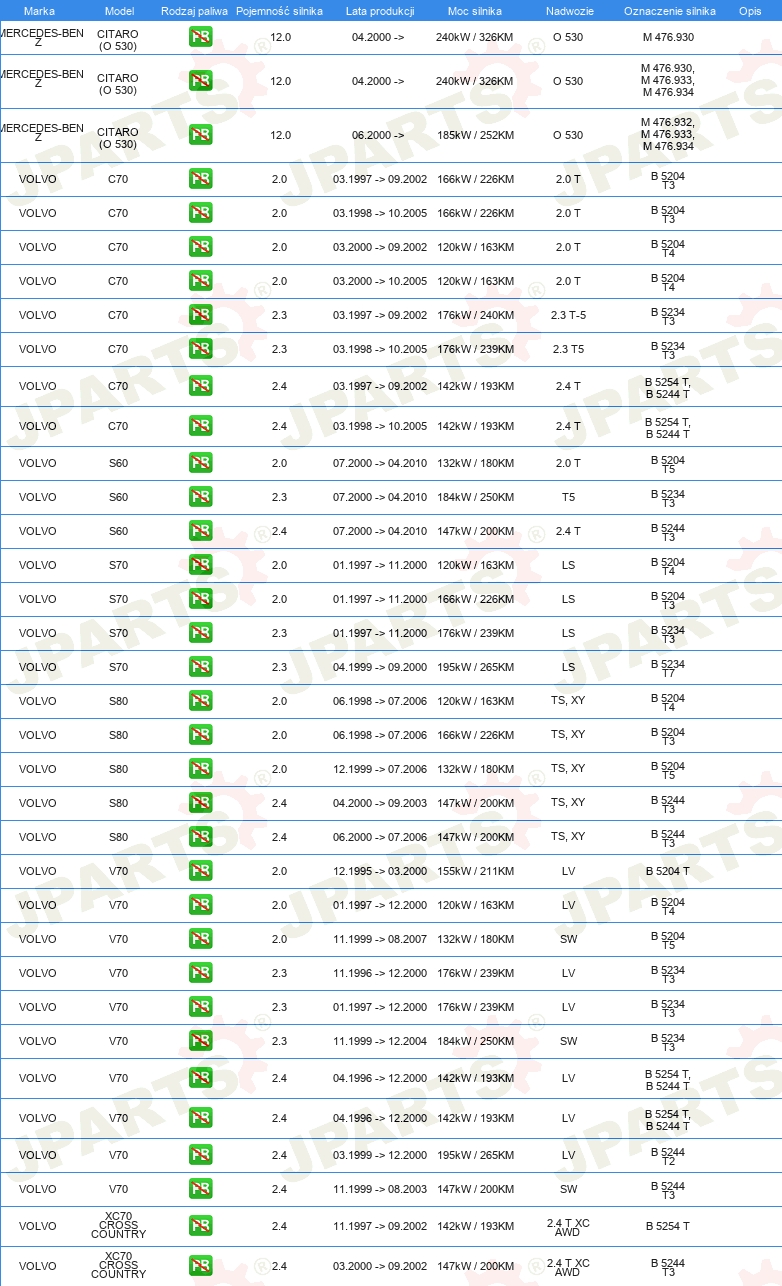The width and height of the screenshot is (782, 1286).
Task: Click fuel icon in V70 147kW/200KM SW row
Action: click(200, 1189)
